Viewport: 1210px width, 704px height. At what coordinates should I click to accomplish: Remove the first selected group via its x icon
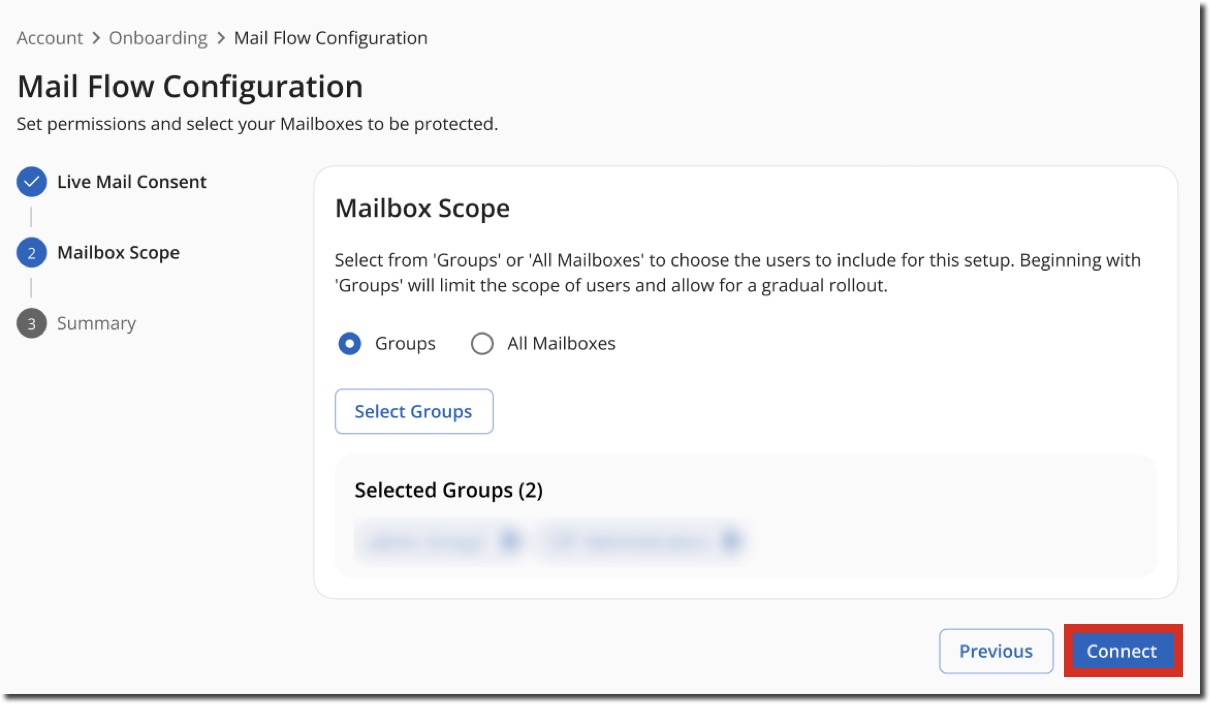[510, 540]
